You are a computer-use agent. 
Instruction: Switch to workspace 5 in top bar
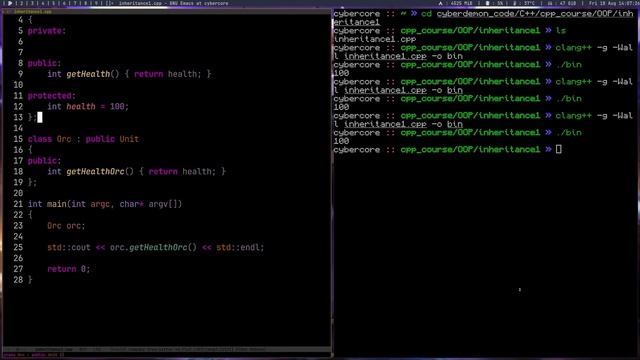[53, 3]
